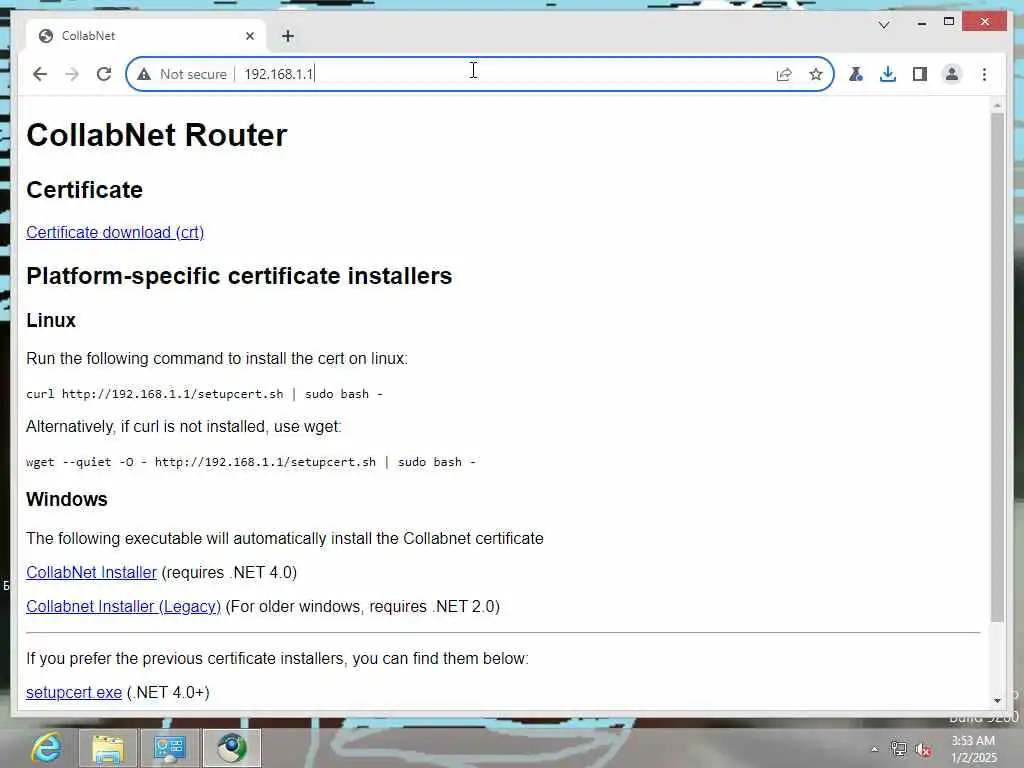Click the forward navigation arrow
The image size is (1024, 768).
pos(72,74)
